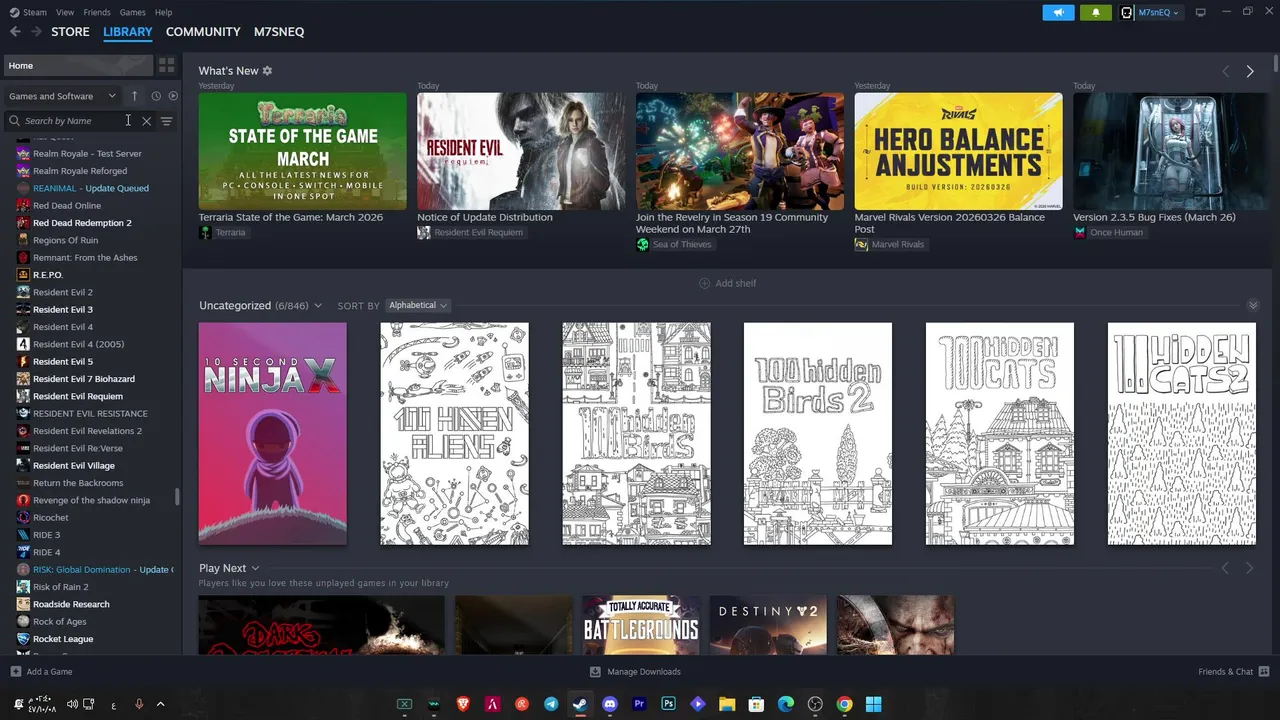Open Telegram from the taskbar

551,704
